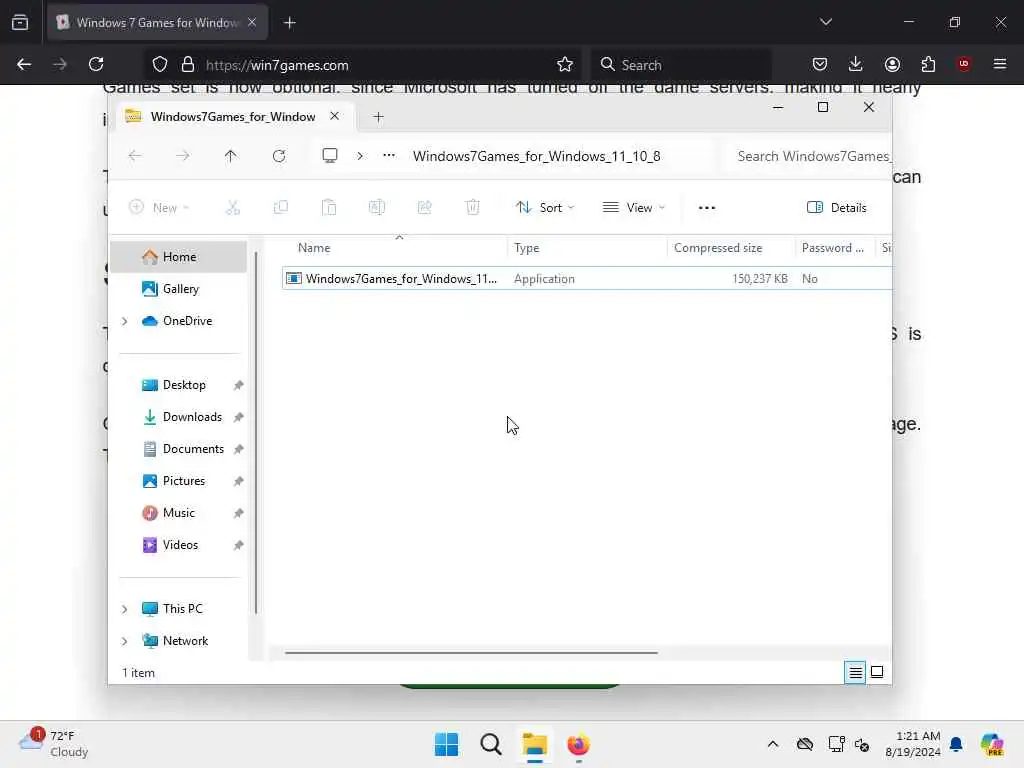Close the Firefox Windows 7 Games tab
The height and width of the screenshot is (768, 1024).
(252, 22)
